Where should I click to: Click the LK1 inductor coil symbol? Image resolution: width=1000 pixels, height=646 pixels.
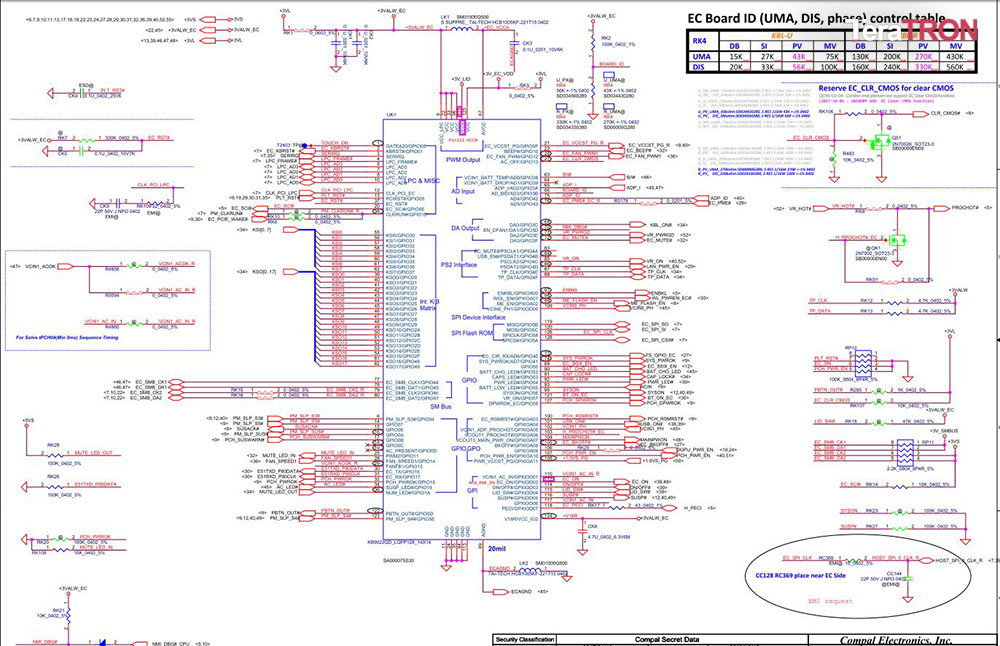[461, 28]
